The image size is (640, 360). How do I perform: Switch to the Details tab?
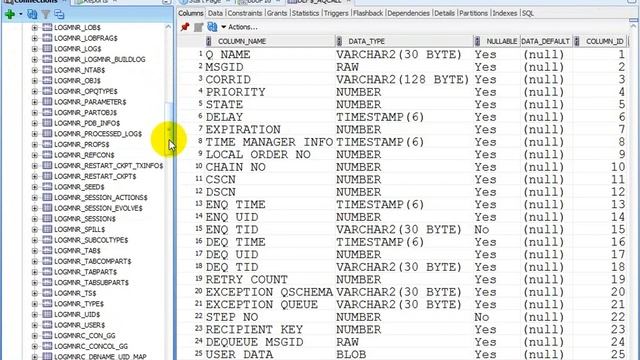click(444, 13)
